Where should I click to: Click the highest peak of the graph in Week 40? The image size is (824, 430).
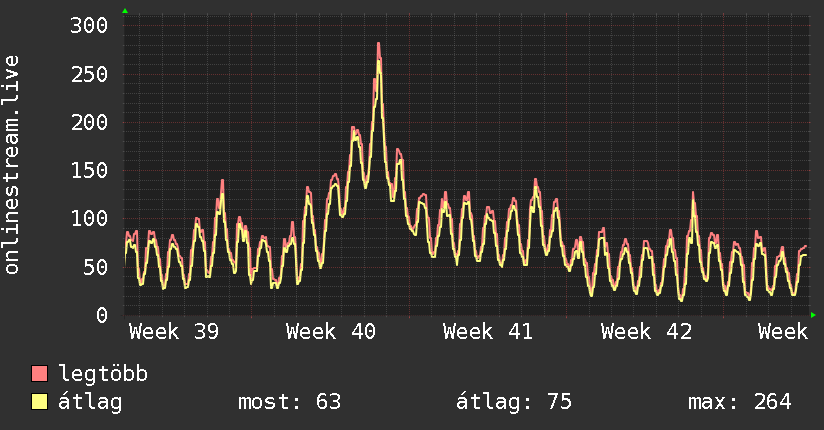[x=378, y=45]
